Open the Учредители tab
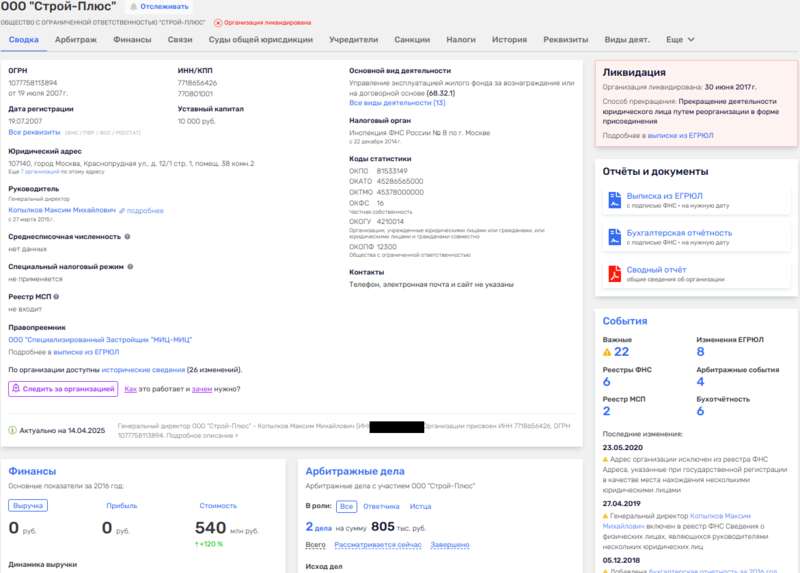 pos(353,40)
